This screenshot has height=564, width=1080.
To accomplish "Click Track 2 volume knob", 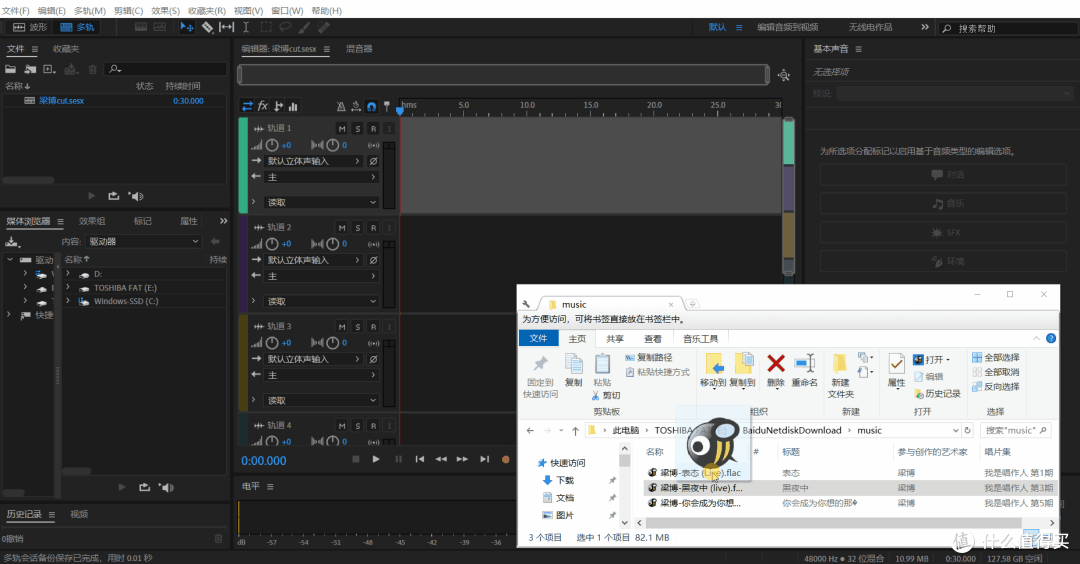I will (x=272, y=244).
